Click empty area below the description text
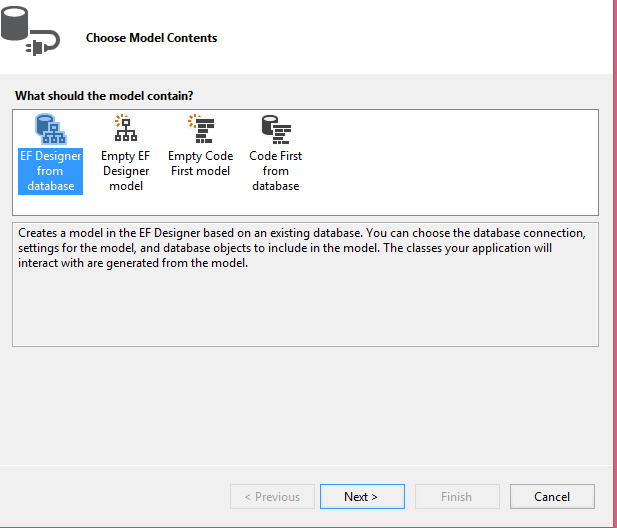This screenshot has width=617, height=528. pyautogui.click(x=300, y=310)
